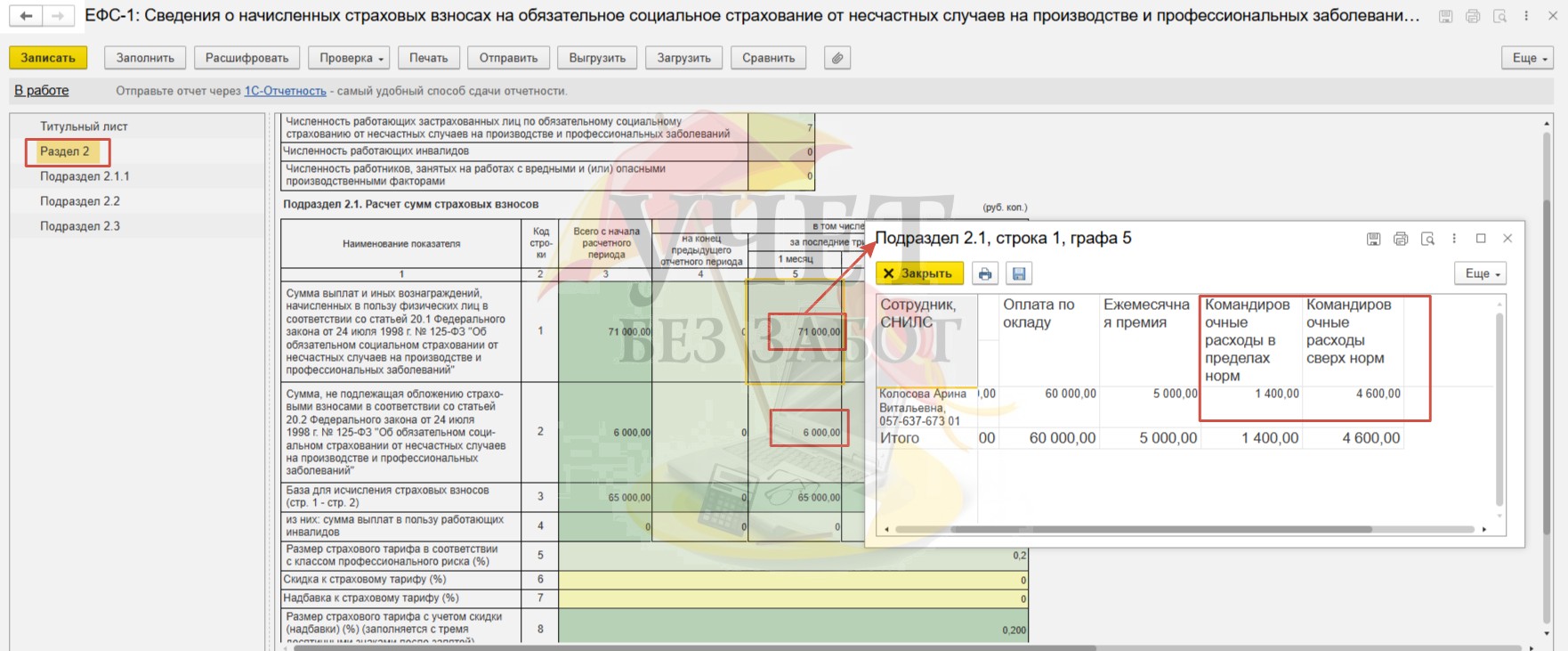The image size is (1568, 651).
Task: Click the popup's horizontal scrollbar
Action: [x=1161, y=529]
